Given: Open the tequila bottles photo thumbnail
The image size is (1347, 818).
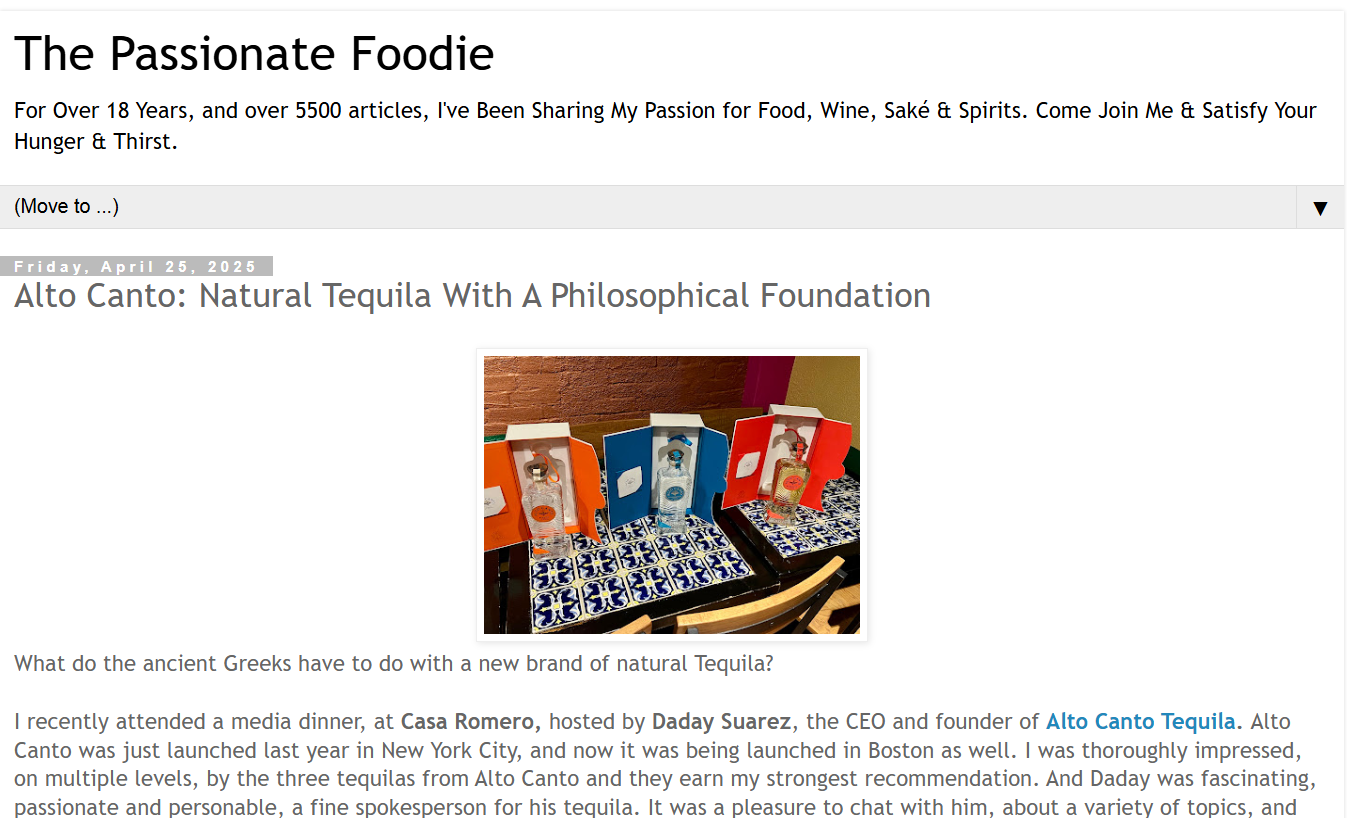Looking at the screenshot, I should [671, 495].
